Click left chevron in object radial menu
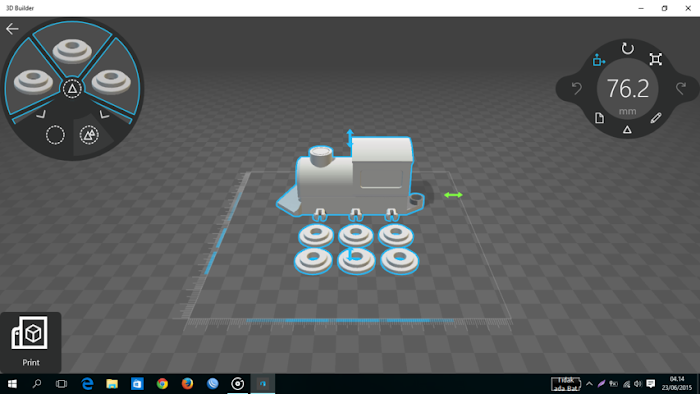The height and width of the screenshot is (394, 700). (x=41, y=115)
